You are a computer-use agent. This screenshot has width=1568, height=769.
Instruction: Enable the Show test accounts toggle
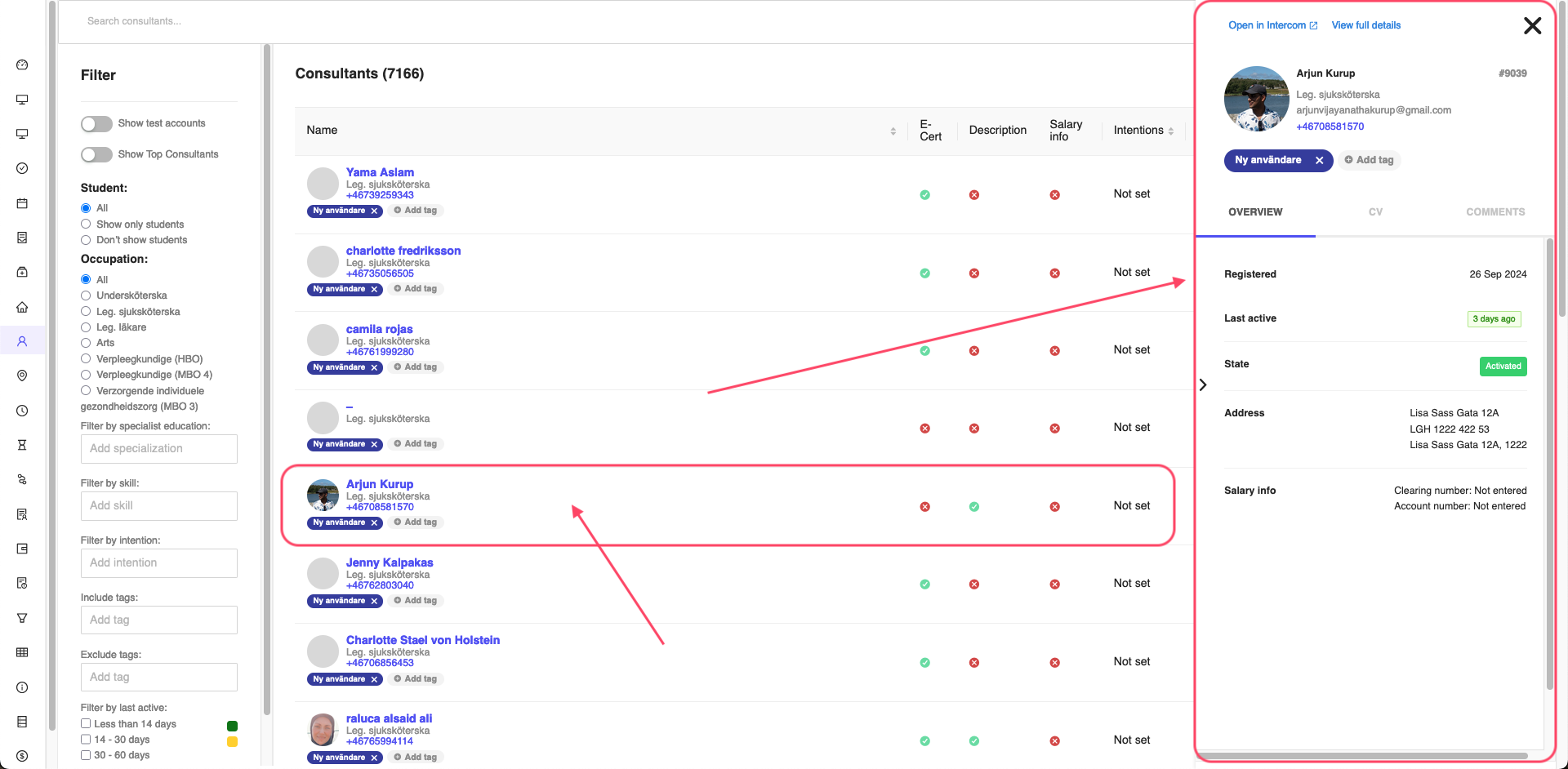pyautogui.click(x=96, y=124)
